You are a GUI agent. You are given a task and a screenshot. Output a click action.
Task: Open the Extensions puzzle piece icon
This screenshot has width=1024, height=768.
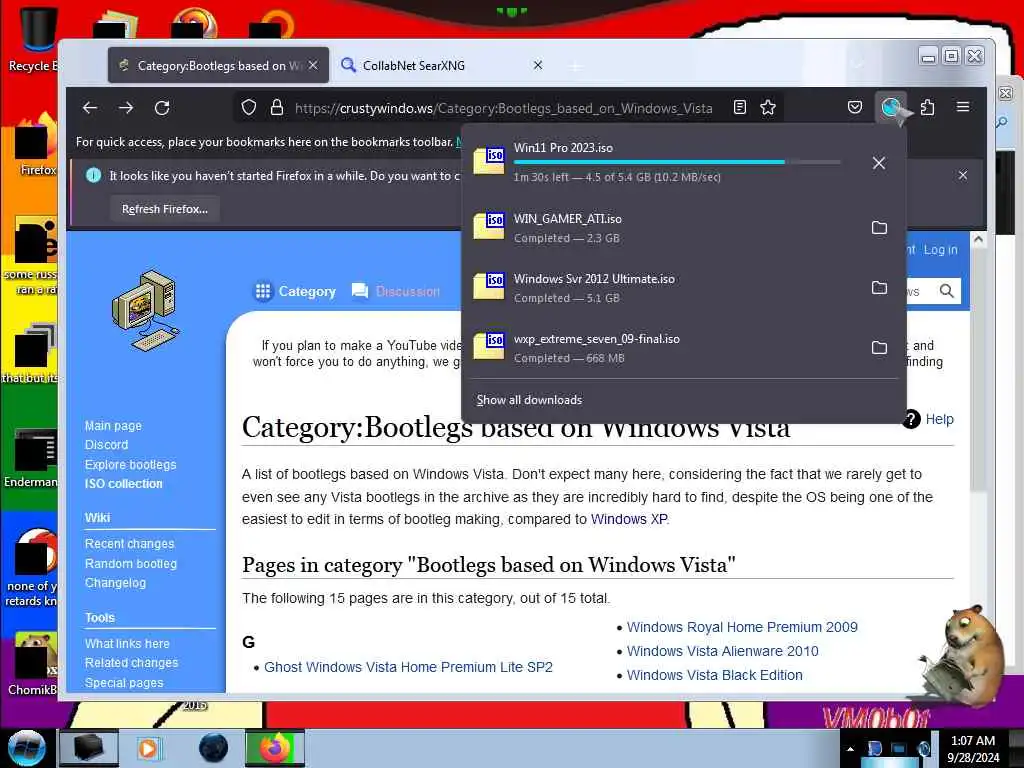tap(927, 108)
